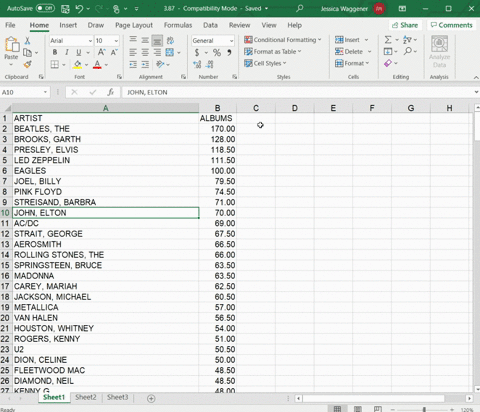Open the font size dropdown
Image resolution: width=480 pixels, height=412 pixels.
[x=116, y=41]
